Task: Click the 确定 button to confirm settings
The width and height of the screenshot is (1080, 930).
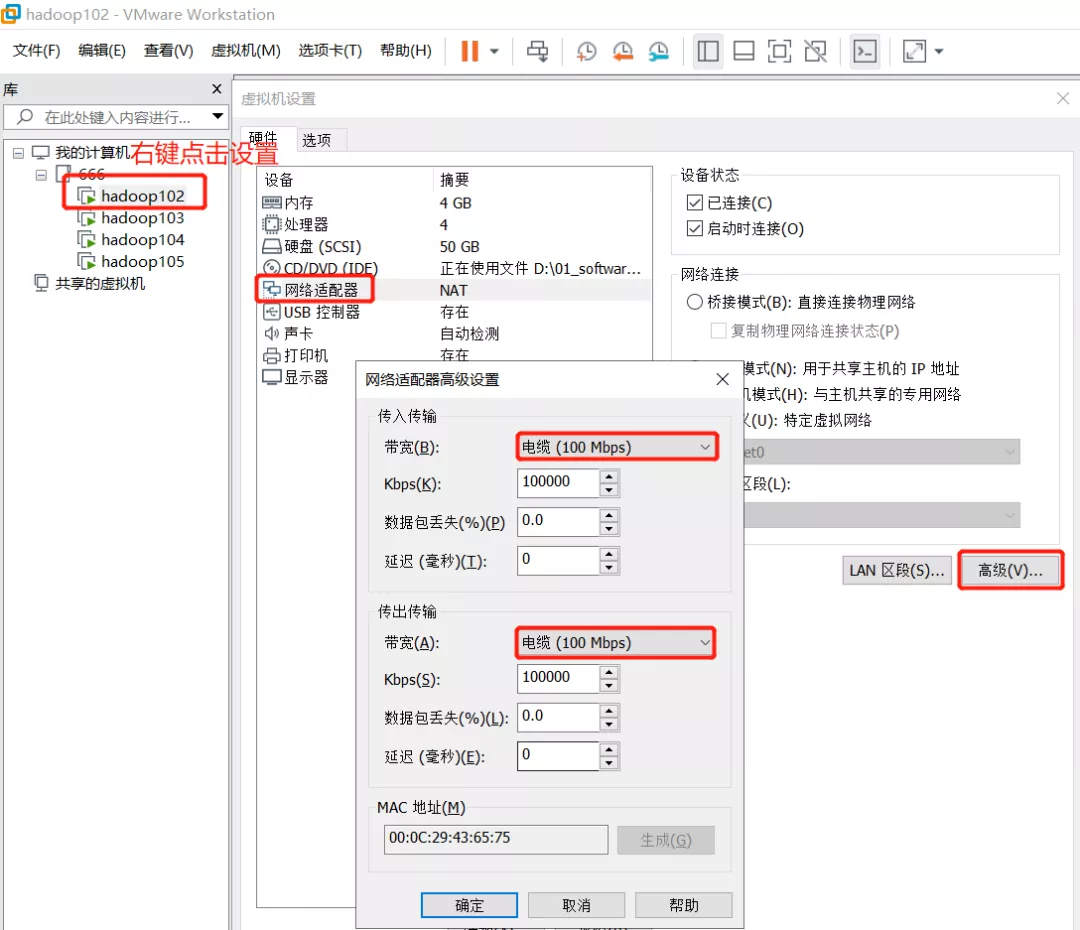Action: (x=469, y=905)
